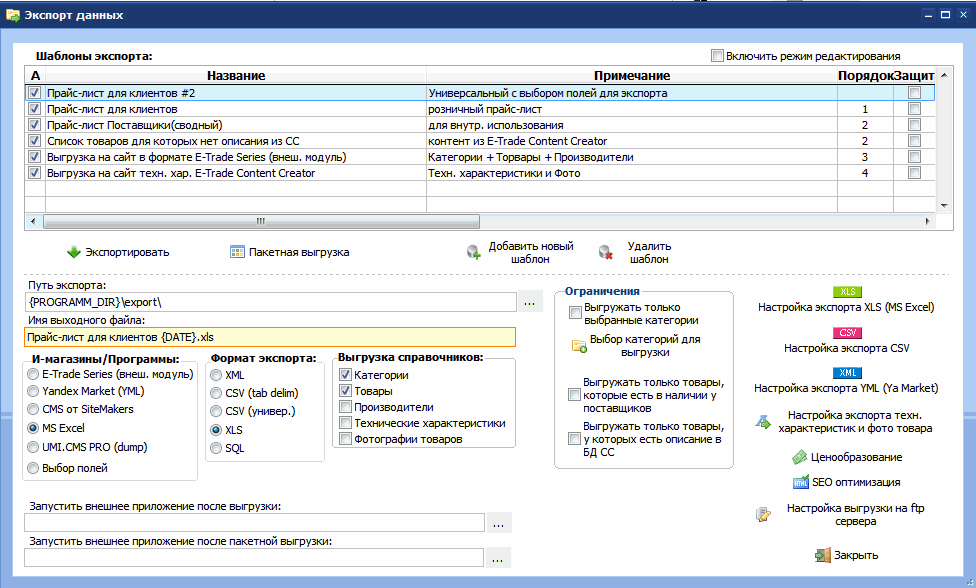The image size is (976, 588).
Task: Enable Включить режим редактирования checkbox
Action: click(x=717, y=56)
